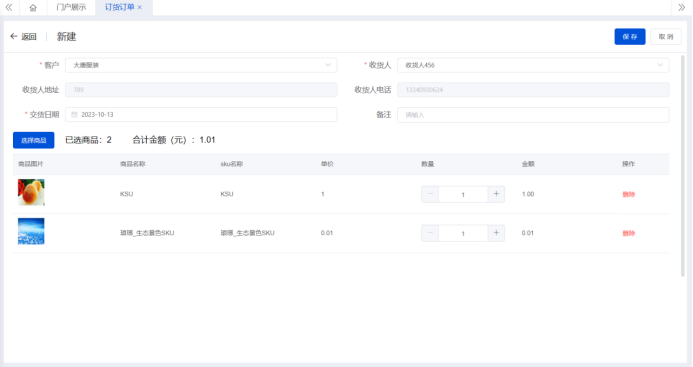The image size is (693, 367).
Task: Click the home icon tab
Action: pyautogui.click(x=33, y=8)
